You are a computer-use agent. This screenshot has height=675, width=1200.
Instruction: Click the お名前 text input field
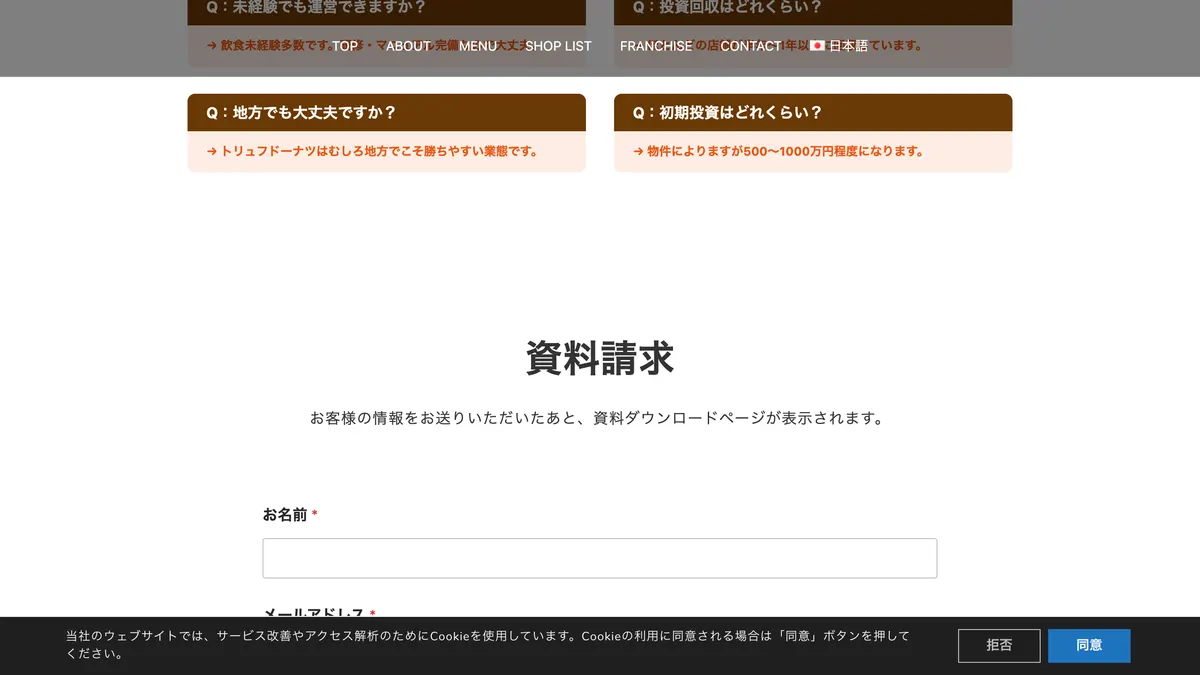[600, 558]
